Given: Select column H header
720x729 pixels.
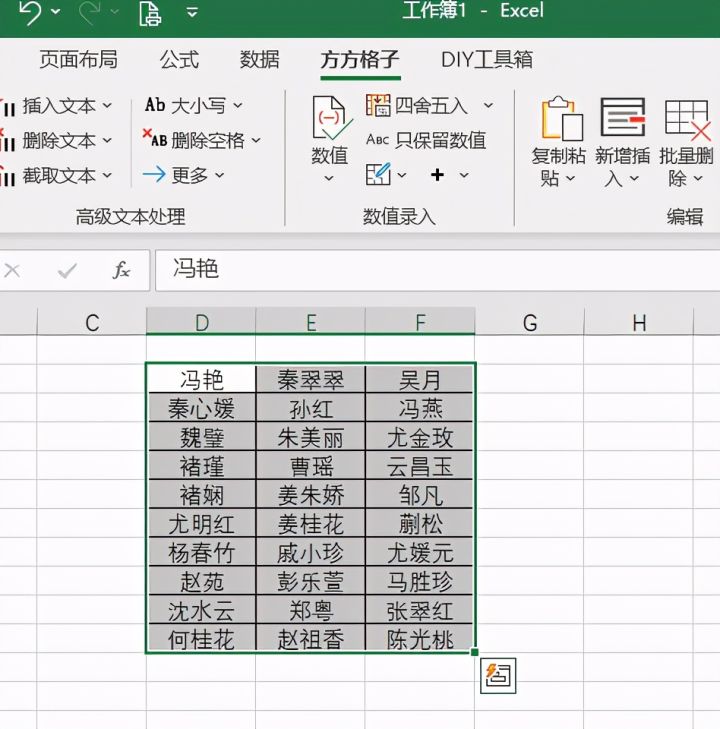Looking at the screenshot, I should (x=639, y=322).
